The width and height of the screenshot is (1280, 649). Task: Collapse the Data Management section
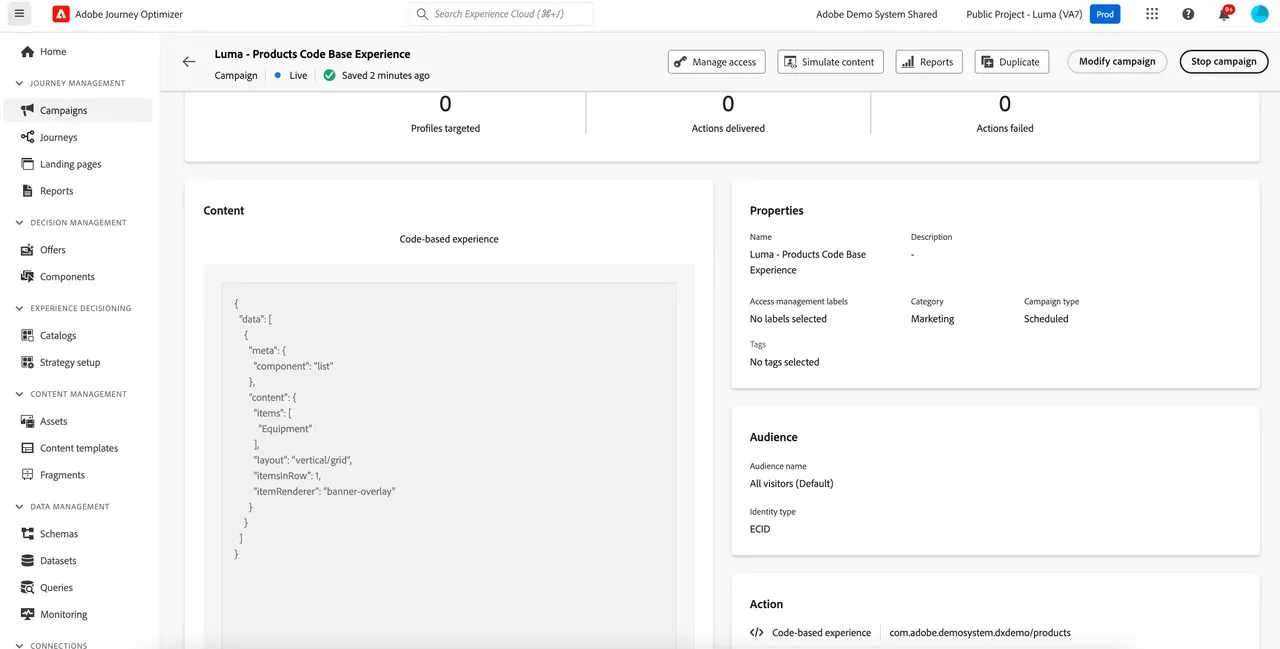pos(20,507)
